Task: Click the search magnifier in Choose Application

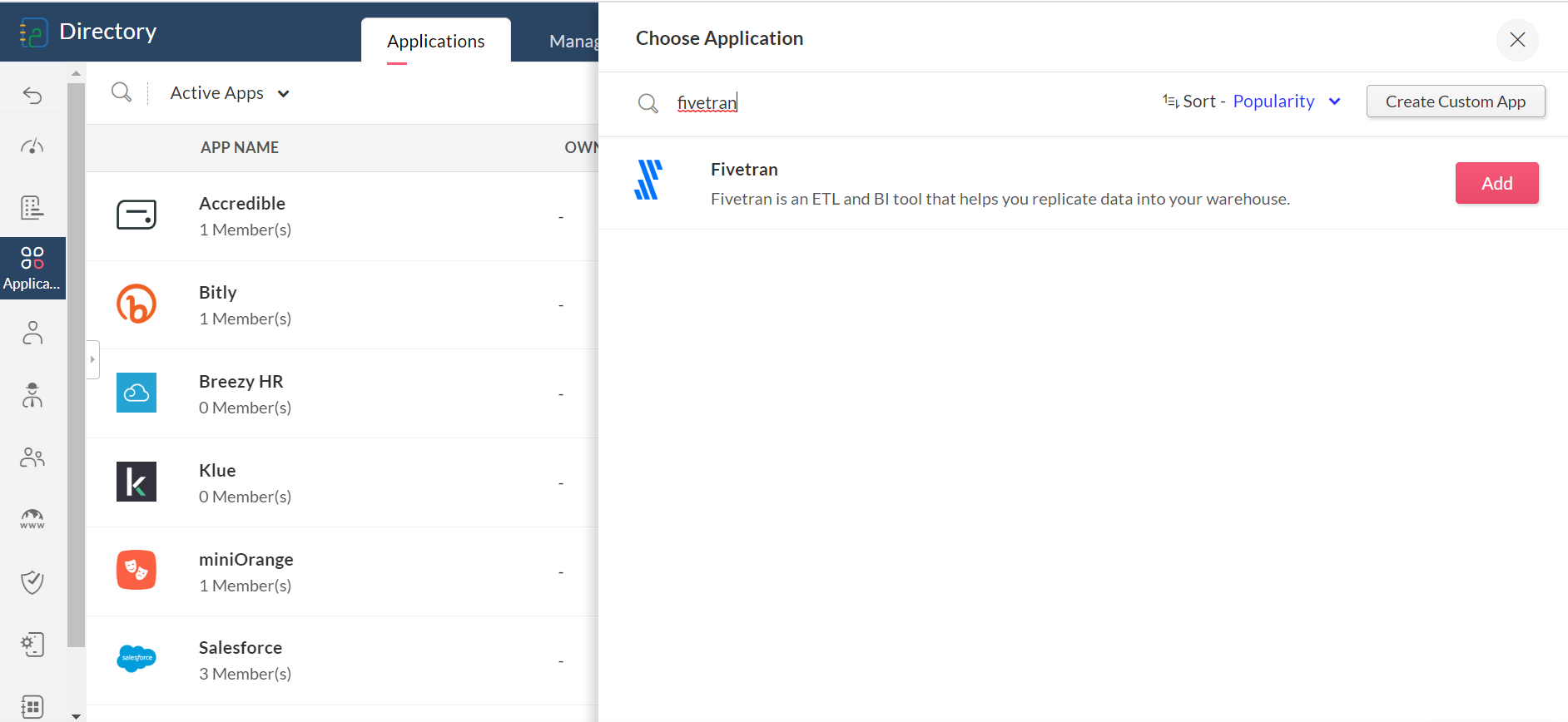Action: 648,103
